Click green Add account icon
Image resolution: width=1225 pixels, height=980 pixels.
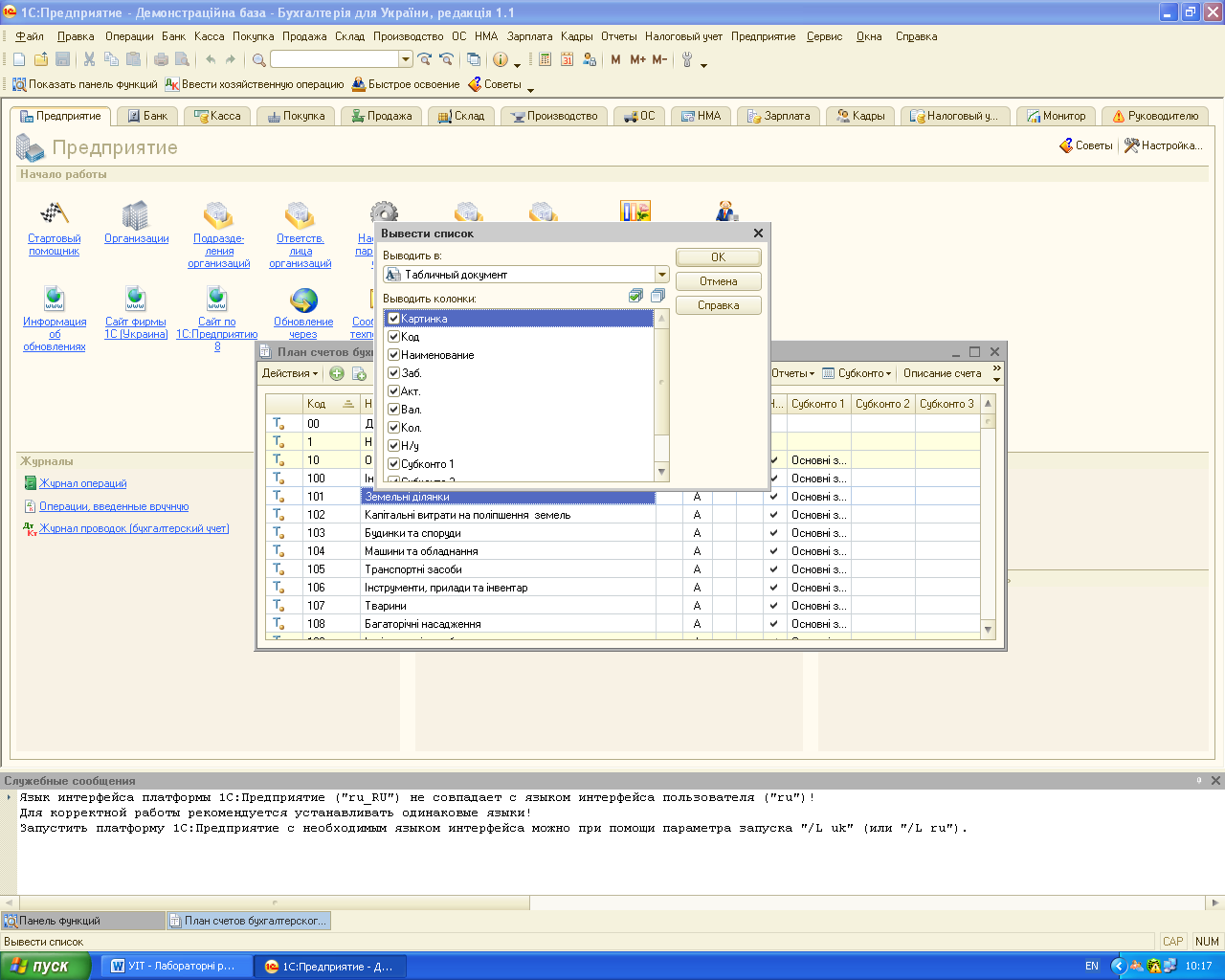[337, 373]
